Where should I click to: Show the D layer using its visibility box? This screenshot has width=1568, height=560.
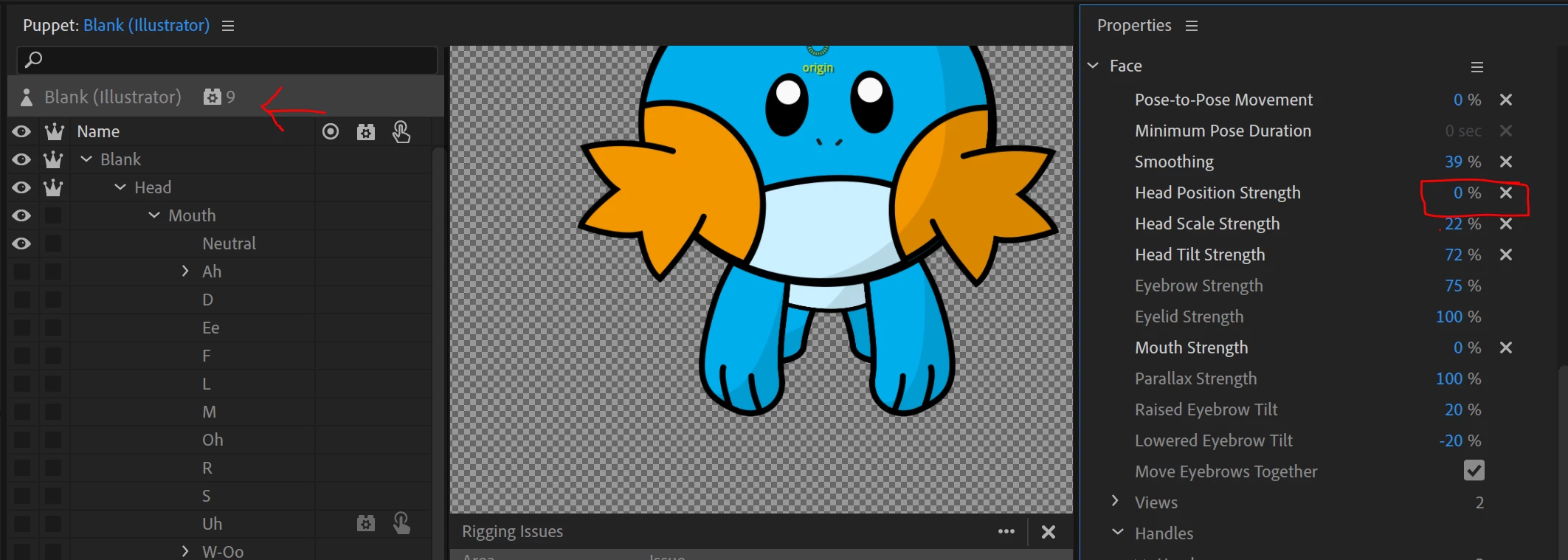coord(22,300)
